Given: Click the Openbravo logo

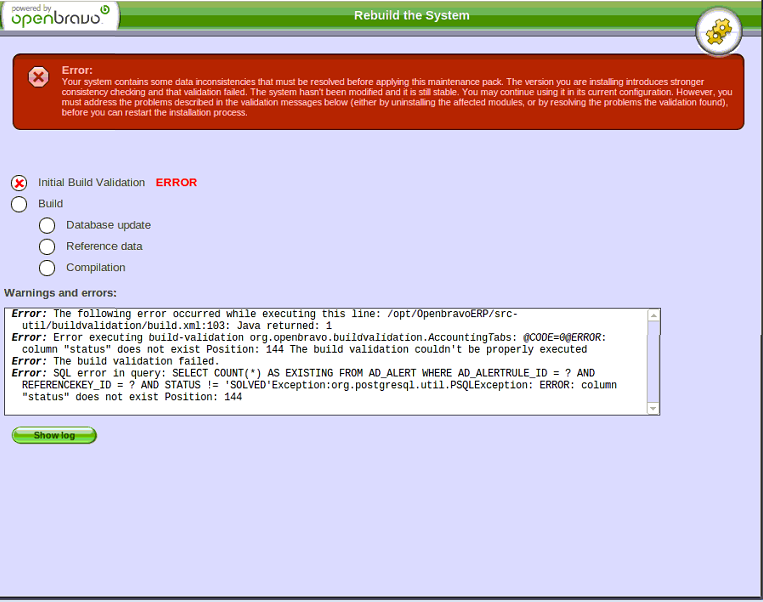Looking at the screenshot, I should [x=60, y=15].
